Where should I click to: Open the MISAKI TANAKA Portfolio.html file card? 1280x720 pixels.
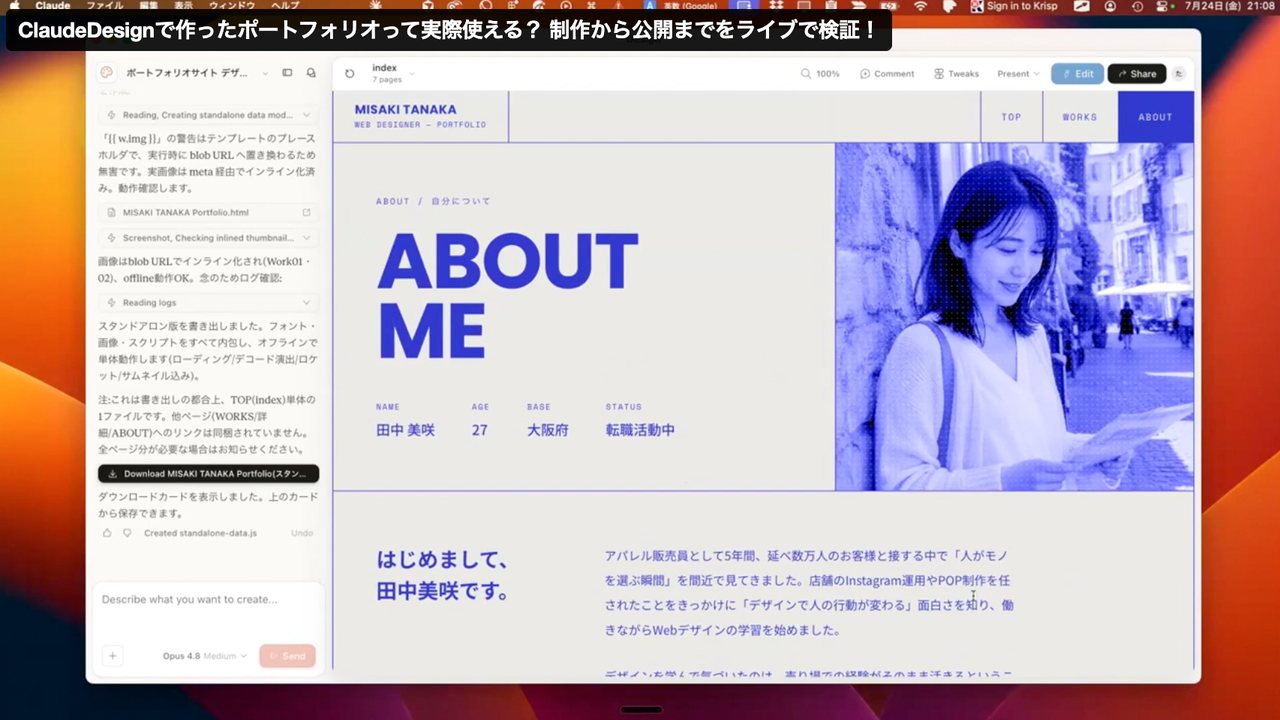[x=208, y=212]
